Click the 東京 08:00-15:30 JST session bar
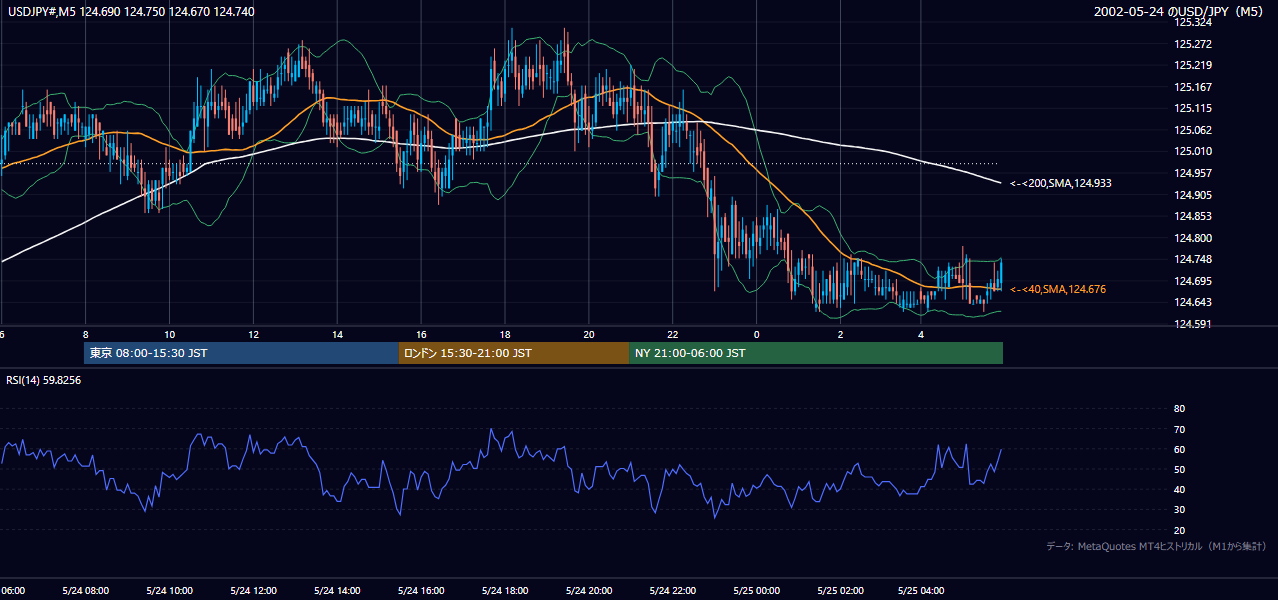 241,353
